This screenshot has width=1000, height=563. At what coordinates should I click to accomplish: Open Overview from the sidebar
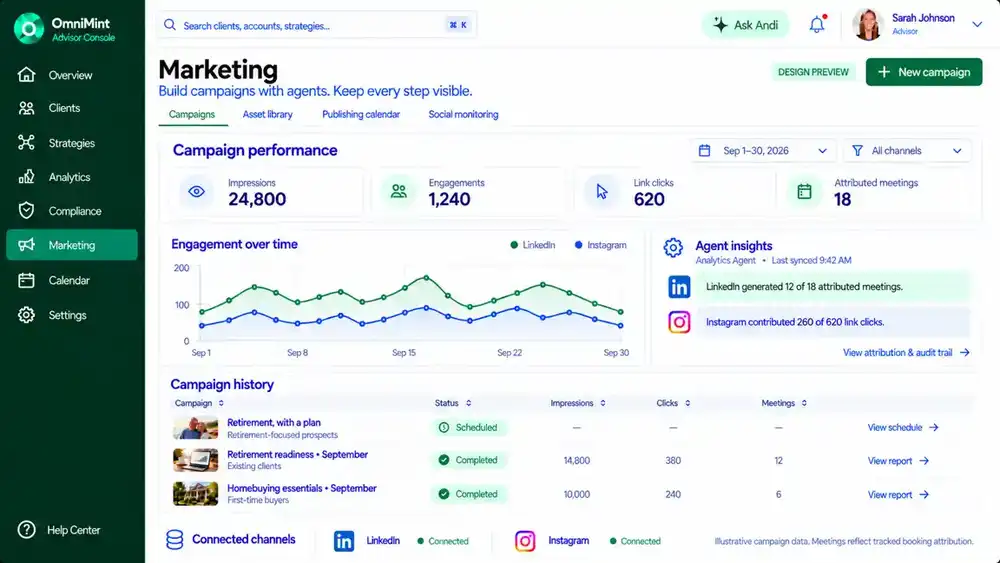(x=71, y=75)
